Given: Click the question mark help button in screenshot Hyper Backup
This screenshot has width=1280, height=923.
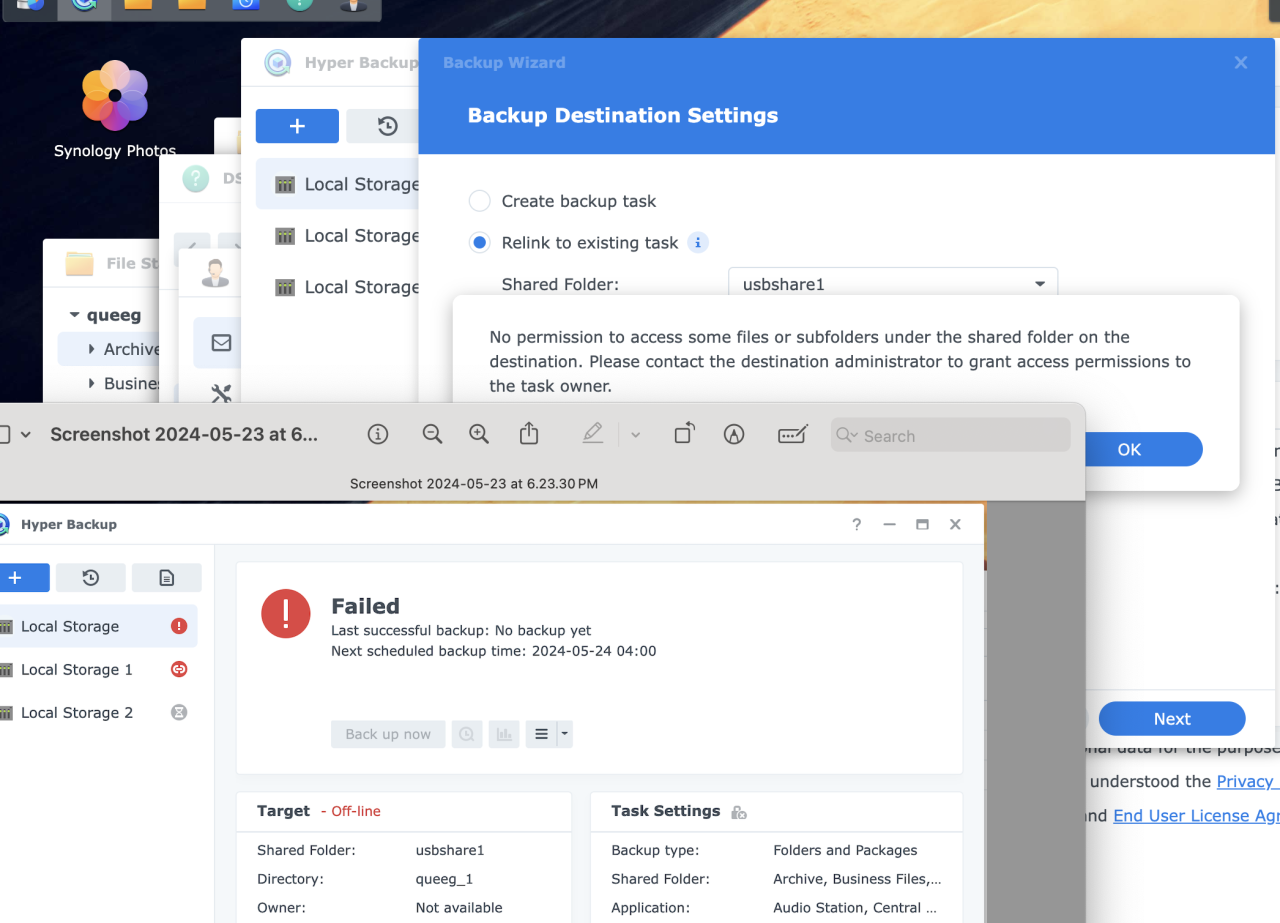Looking at the screenshot, I should pyautogui.click(x=856, y=524).
